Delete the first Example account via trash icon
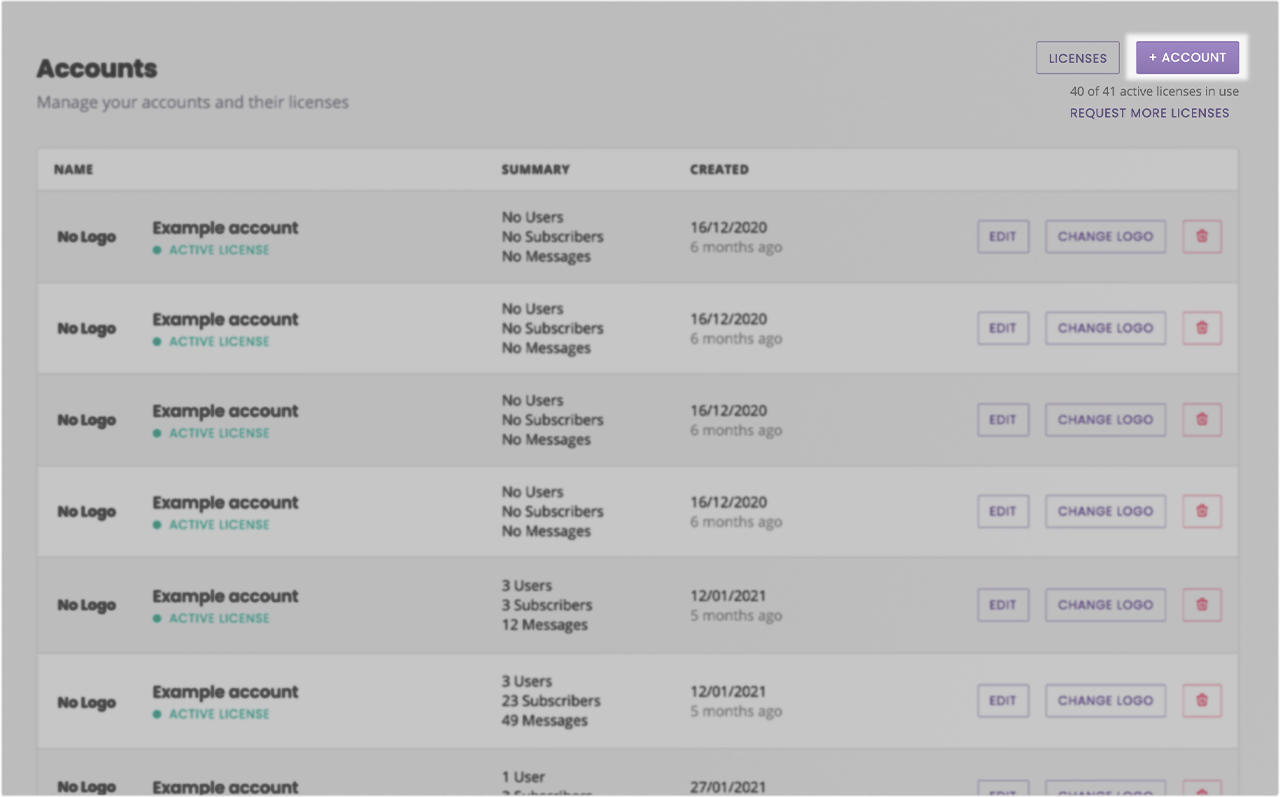The height and width of the screenshot is (797, 1280). point(1201,236)
